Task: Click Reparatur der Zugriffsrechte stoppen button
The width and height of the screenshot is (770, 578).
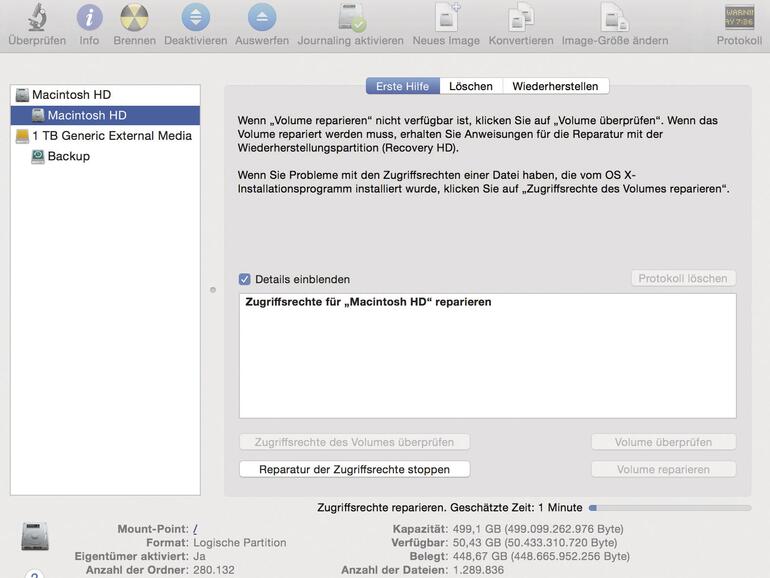Action: click(354, 469)
